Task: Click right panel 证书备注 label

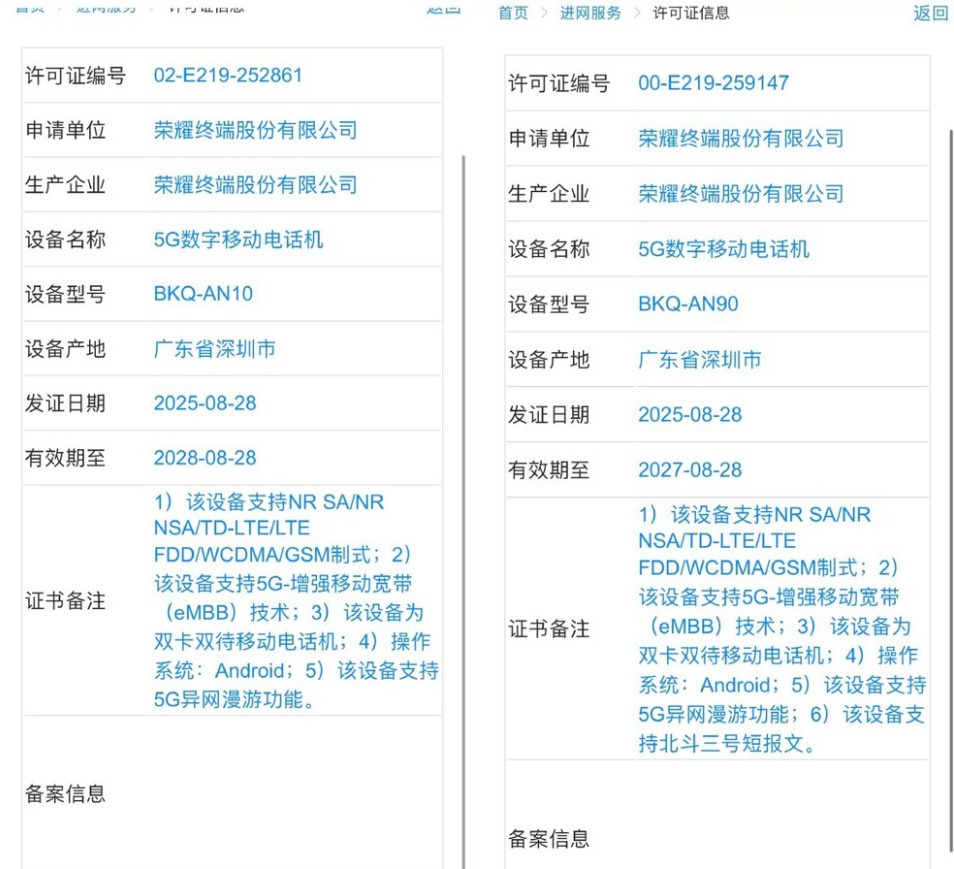Action: coord(548,629)
